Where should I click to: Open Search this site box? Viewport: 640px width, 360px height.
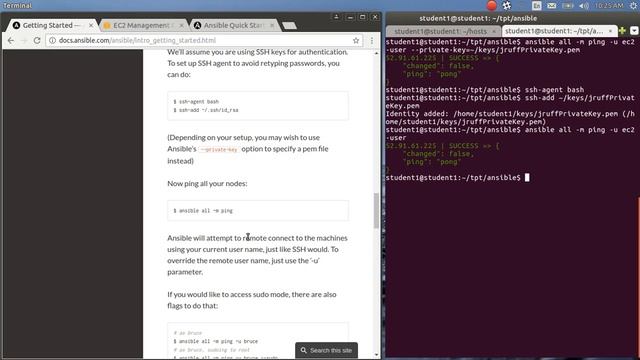click(327, 350)
